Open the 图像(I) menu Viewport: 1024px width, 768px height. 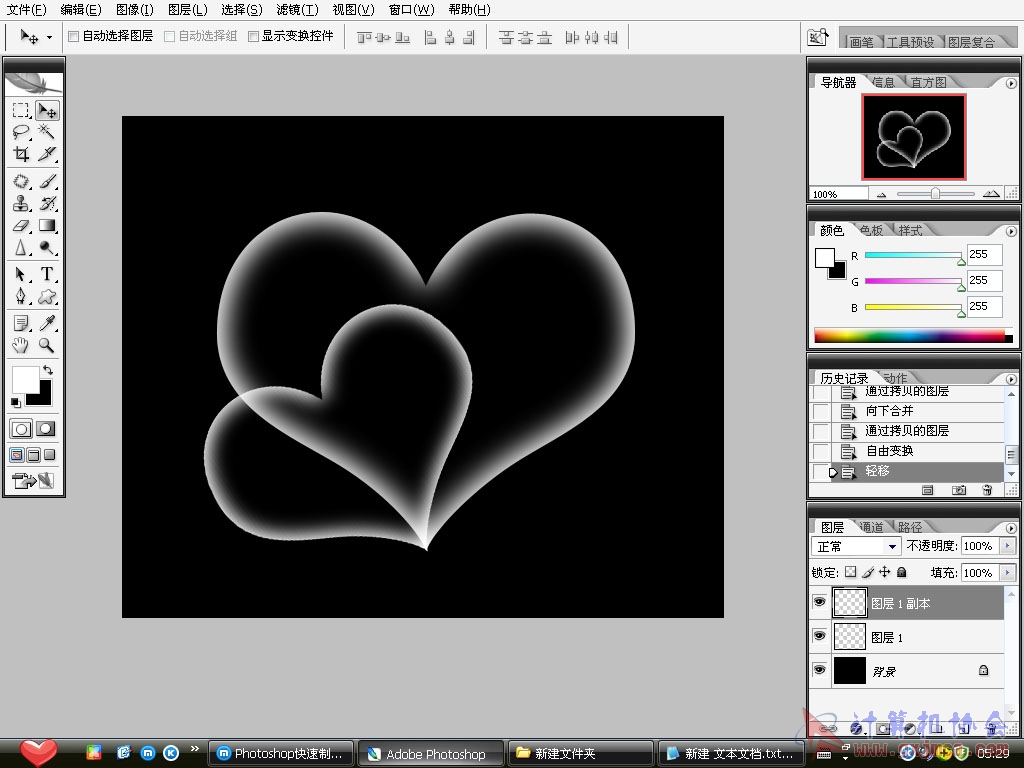coord(135,10)
